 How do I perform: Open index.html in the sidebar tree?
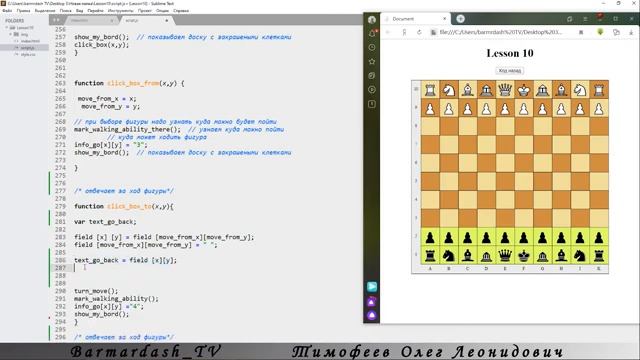(30, 41)
